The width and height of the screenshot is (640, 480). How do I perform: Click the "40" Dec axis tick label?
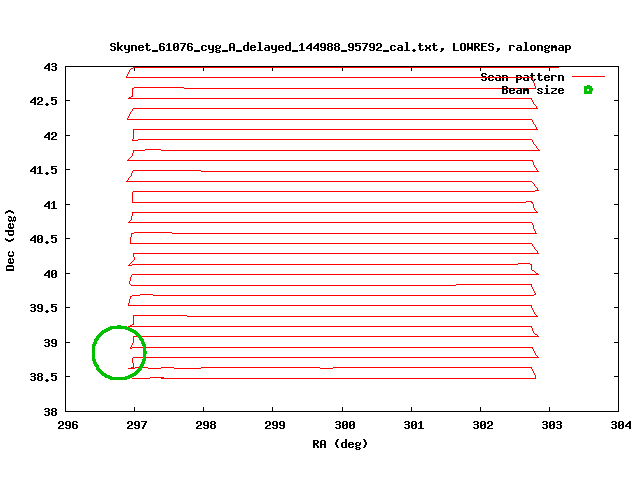51,274
